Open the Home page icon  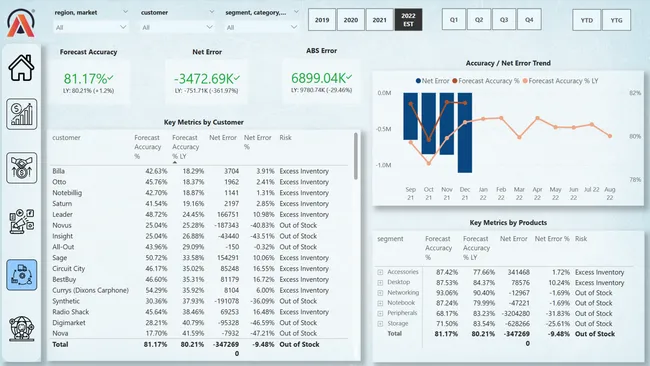(21, 68)
